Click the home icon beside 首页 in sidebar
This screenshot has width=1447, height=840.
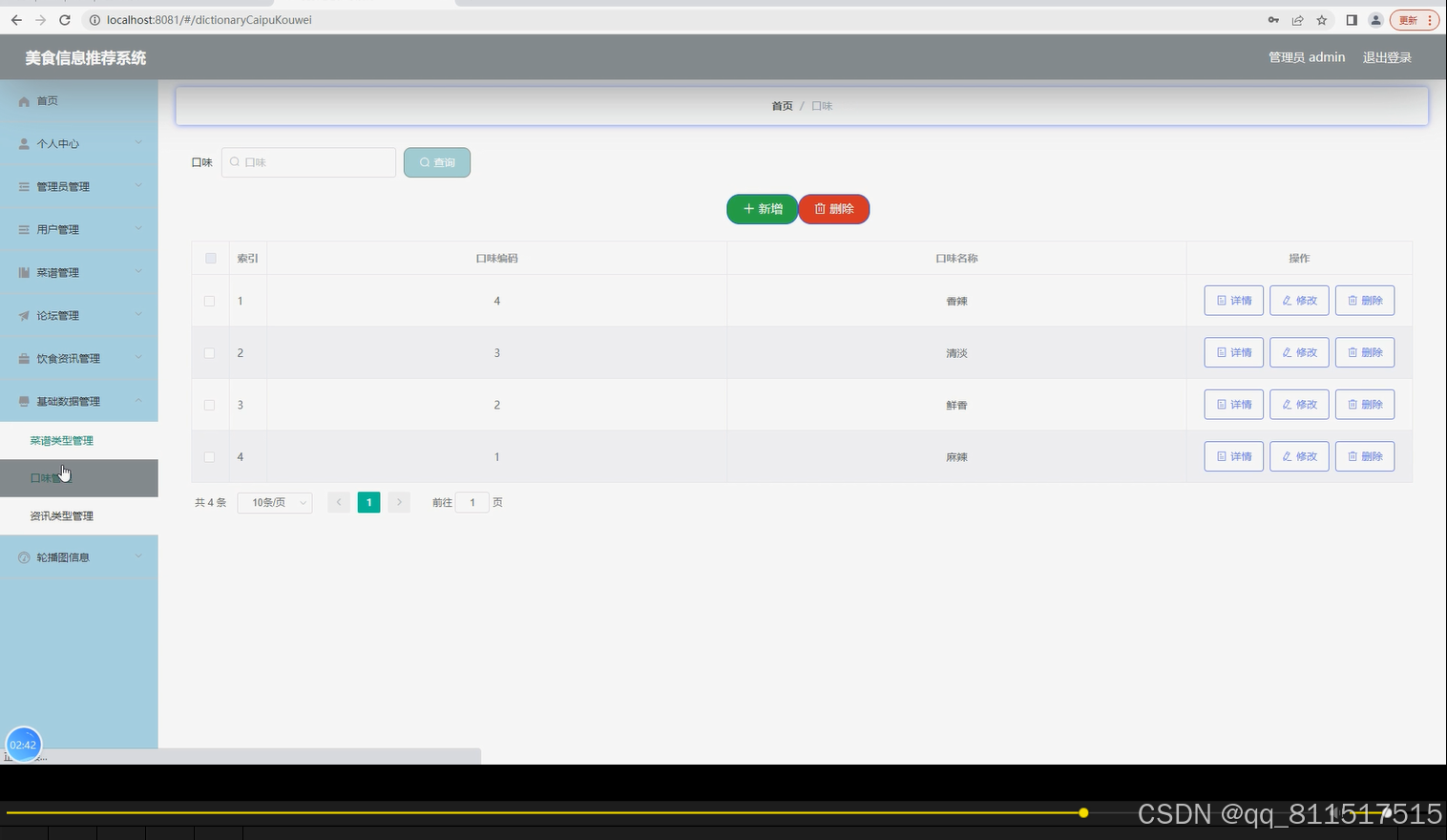point(25,101)
